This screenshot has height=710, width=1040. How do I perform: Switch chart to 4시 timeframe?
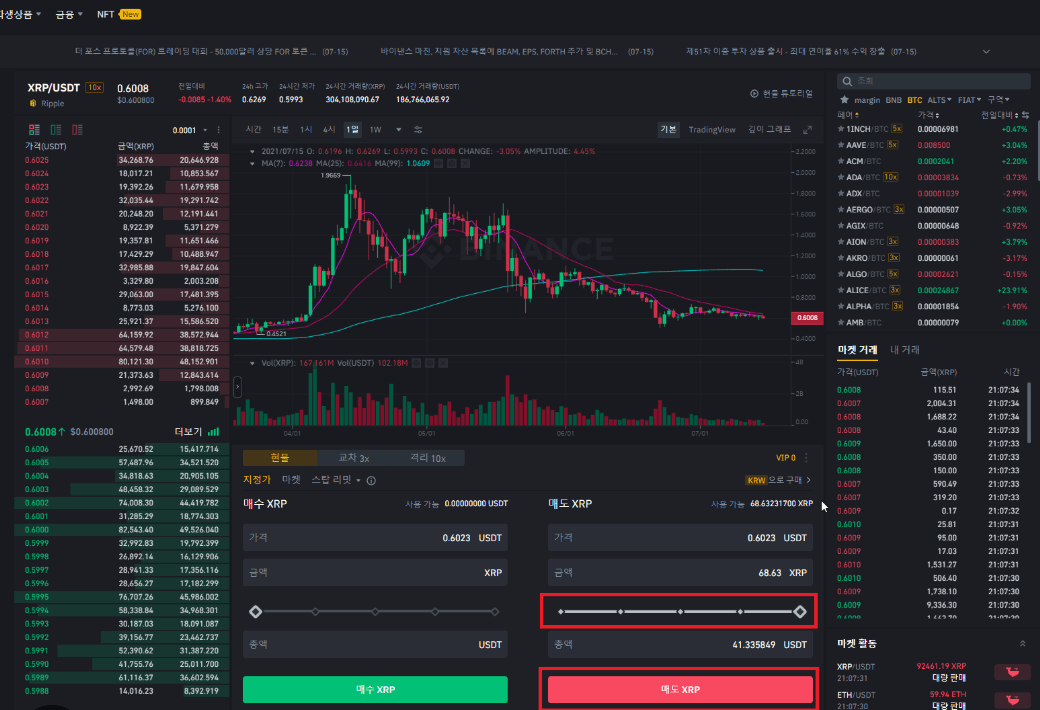(329, 129)
